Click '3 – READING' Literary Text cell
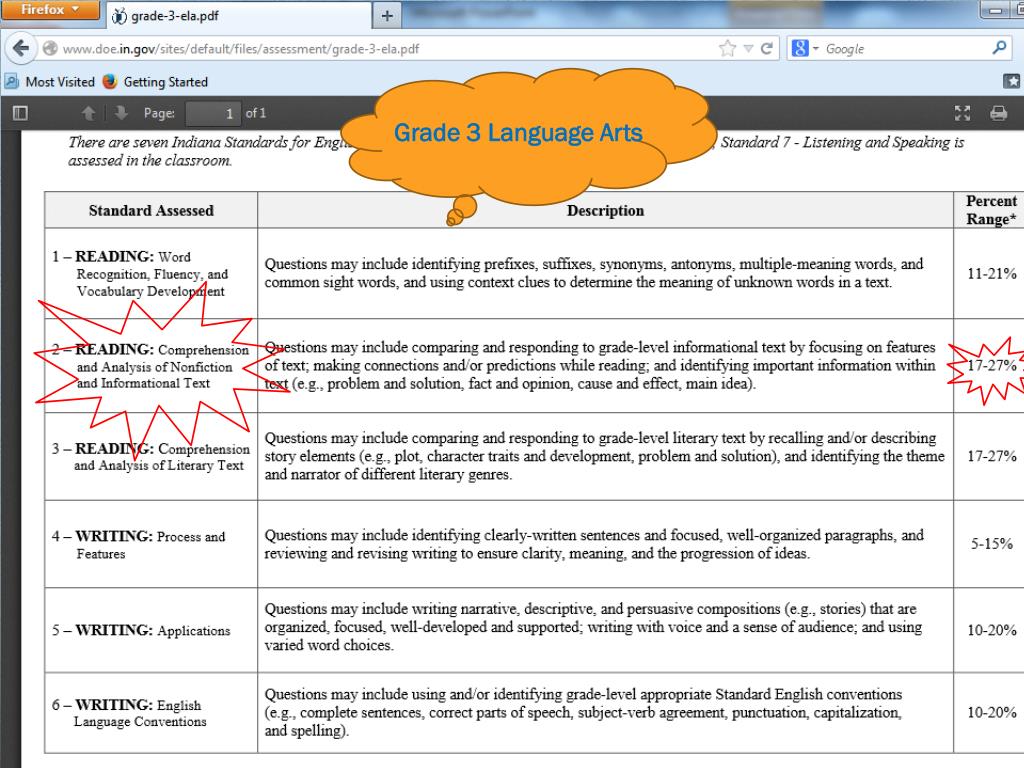The image size is (1024, 768). (151, 456)
